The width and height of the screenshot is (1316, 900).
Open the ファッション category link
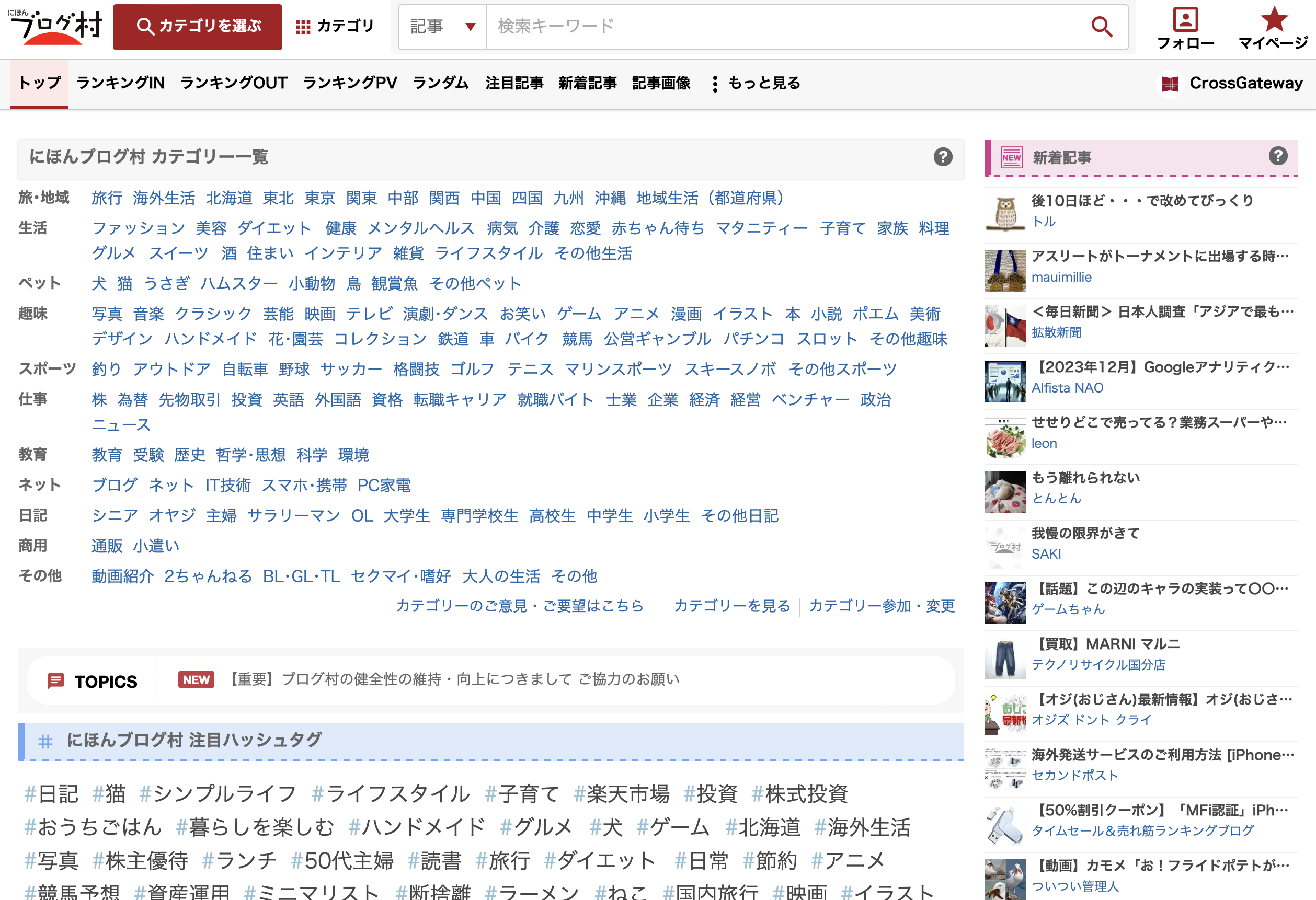[x=138, y=228]
